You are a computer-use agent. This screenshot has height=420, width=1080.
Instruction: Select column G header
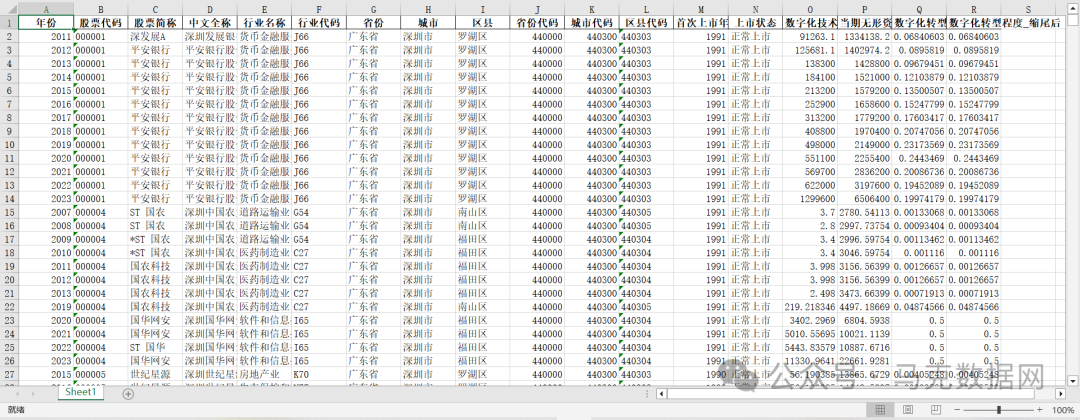tap(373, 10)
